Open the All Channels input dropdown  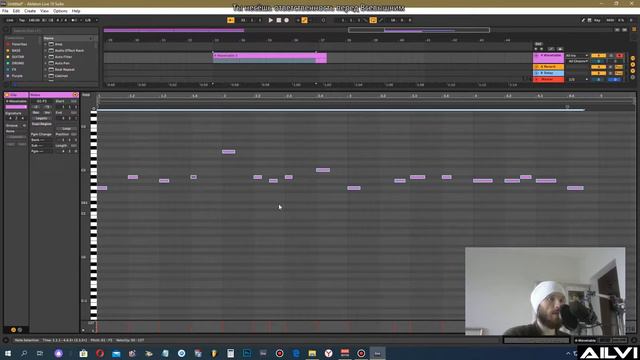click(577, 61)
